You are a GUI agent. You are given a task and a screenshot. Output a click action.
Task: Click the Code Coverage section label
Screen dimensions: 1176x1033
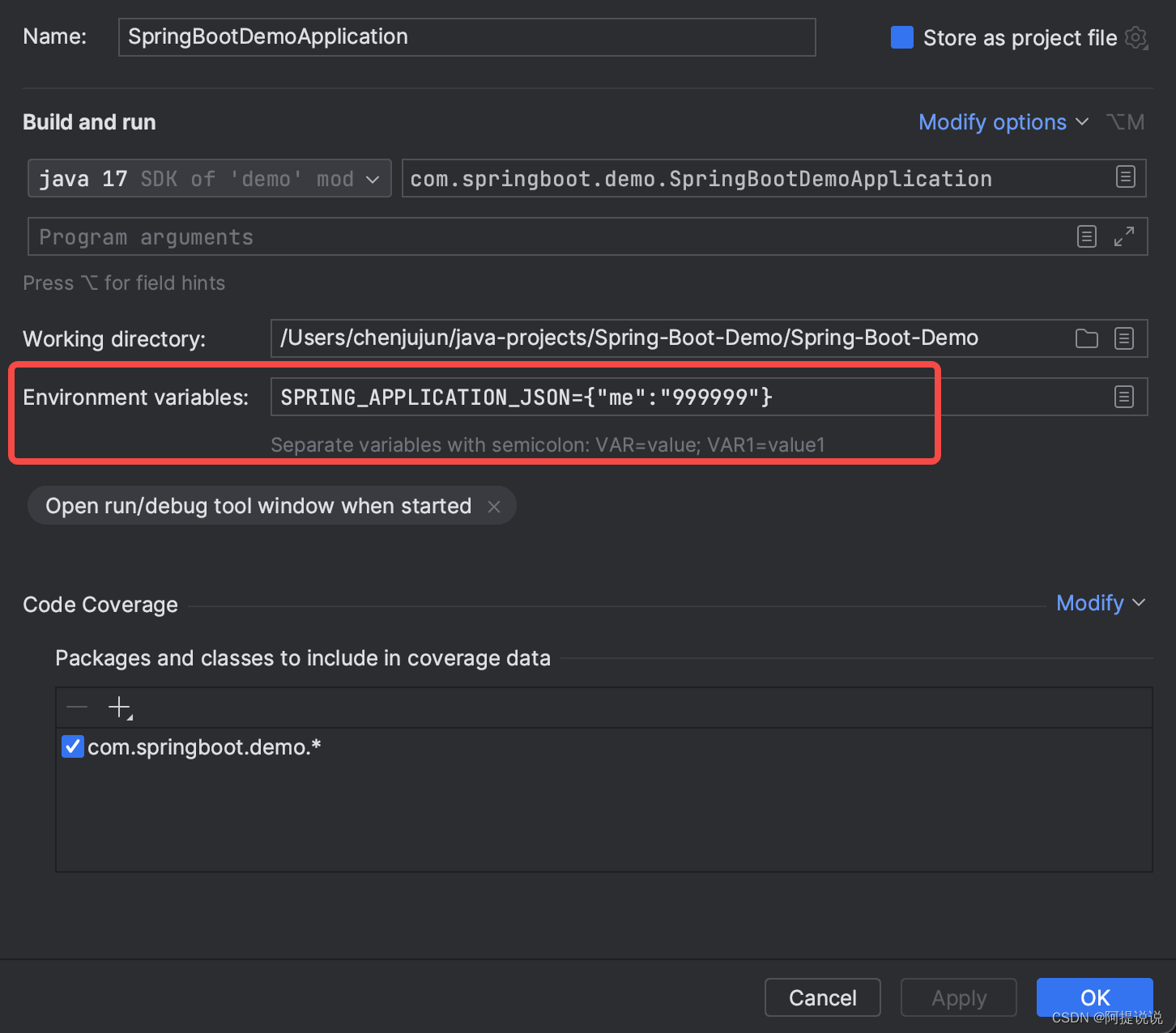coord(100,605)
